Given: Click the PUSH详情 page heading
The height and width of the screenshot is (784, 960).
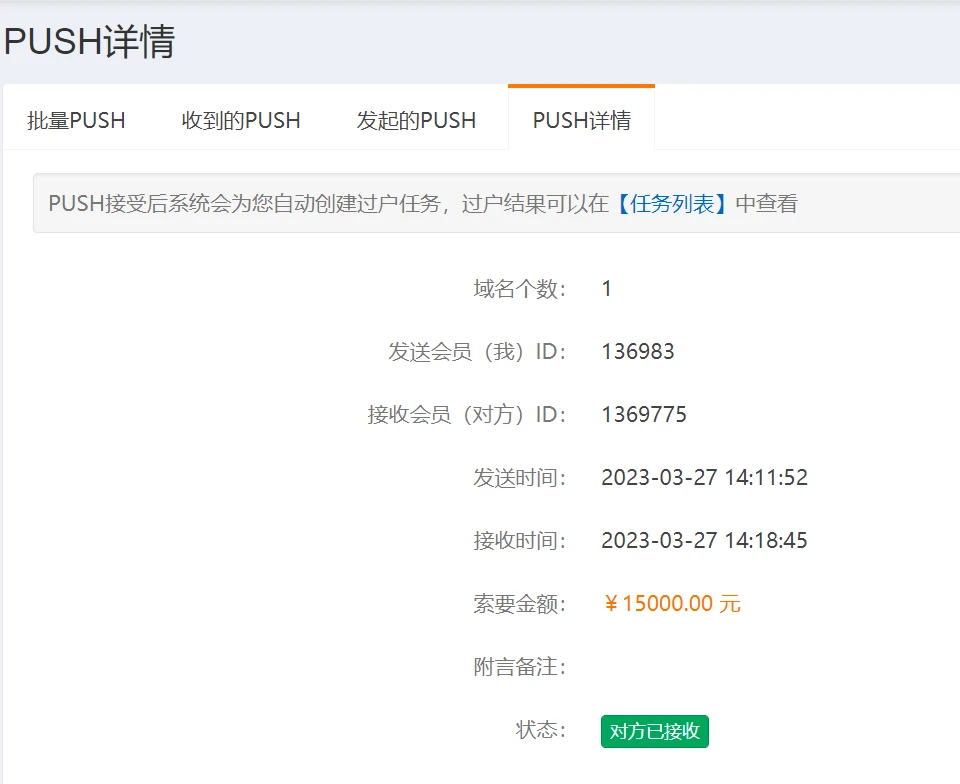Looking at the screenshot, I should 90,42.
